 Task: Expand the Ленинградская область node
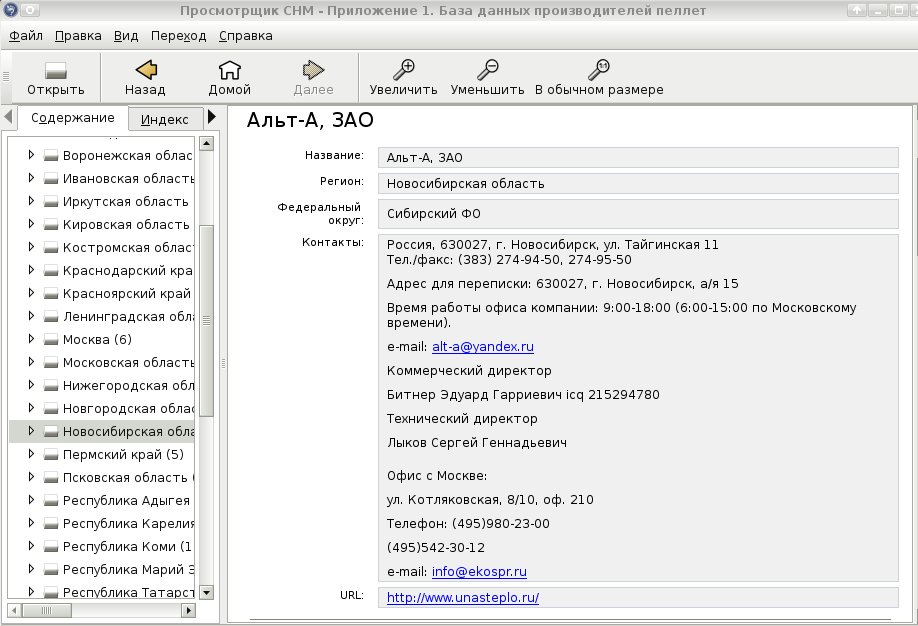point(31,316)
